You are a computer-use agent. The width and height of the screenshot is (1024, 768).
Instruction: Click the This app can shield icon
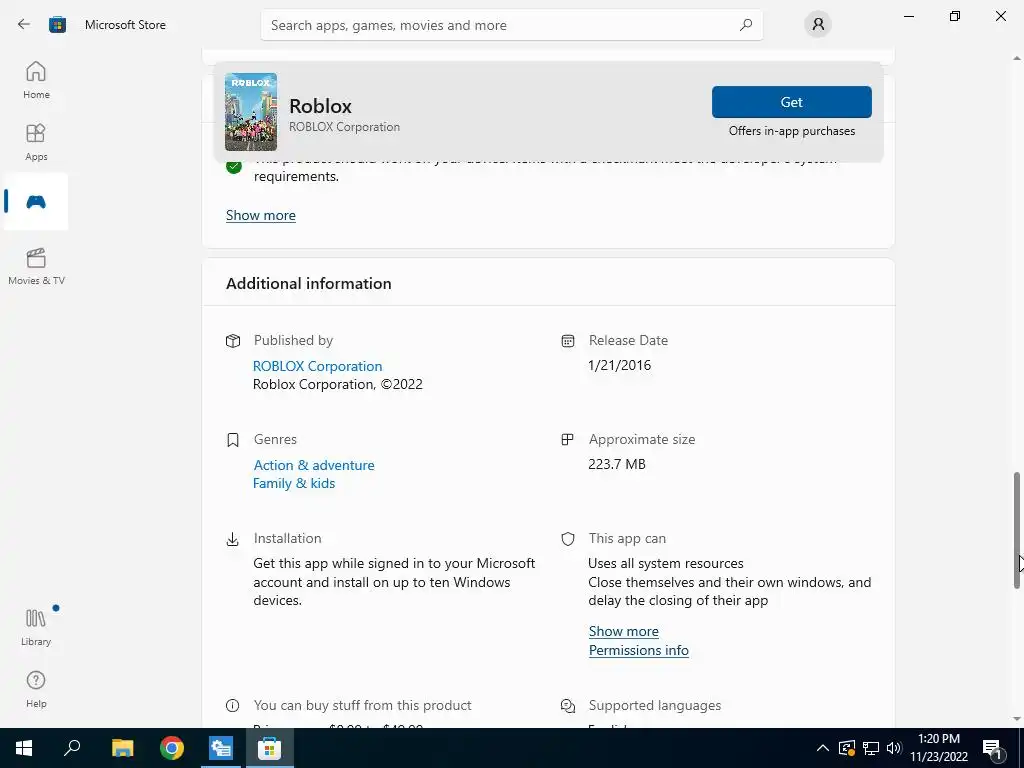[568, 539]
